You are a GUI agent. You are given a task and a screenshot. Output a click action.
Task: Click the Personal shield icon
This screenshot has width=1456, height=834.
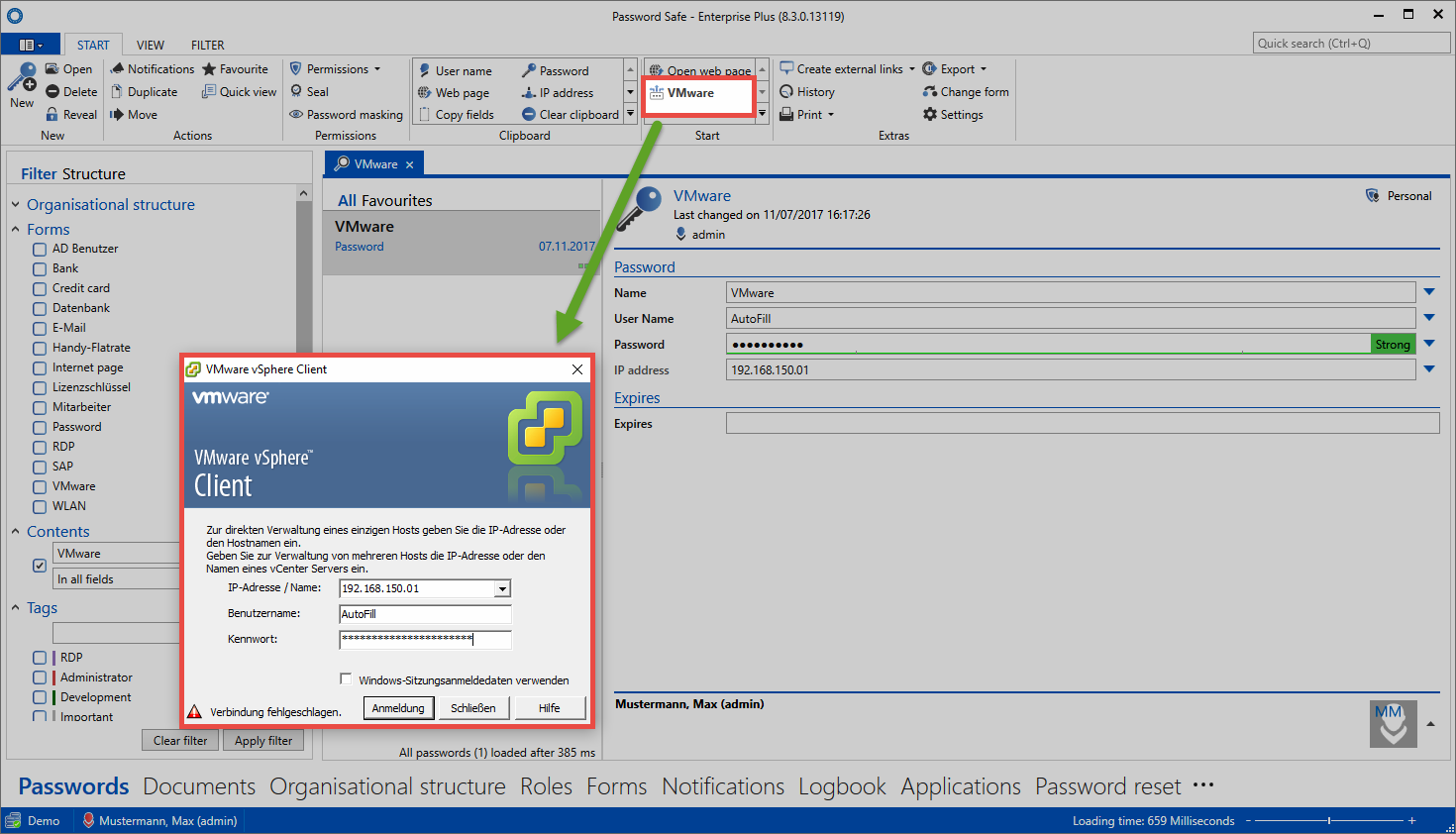(1372, 196)
